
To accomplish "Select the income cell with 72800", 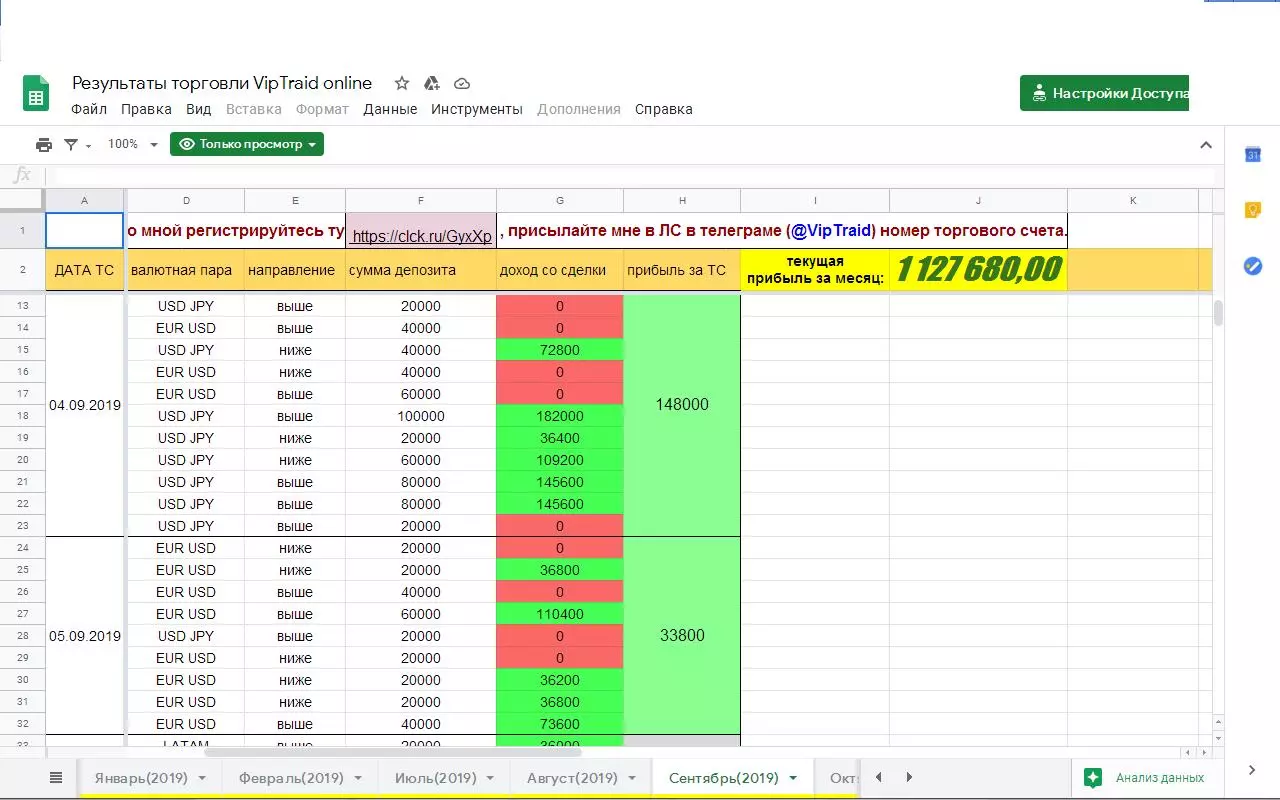I will pos(560,350).
